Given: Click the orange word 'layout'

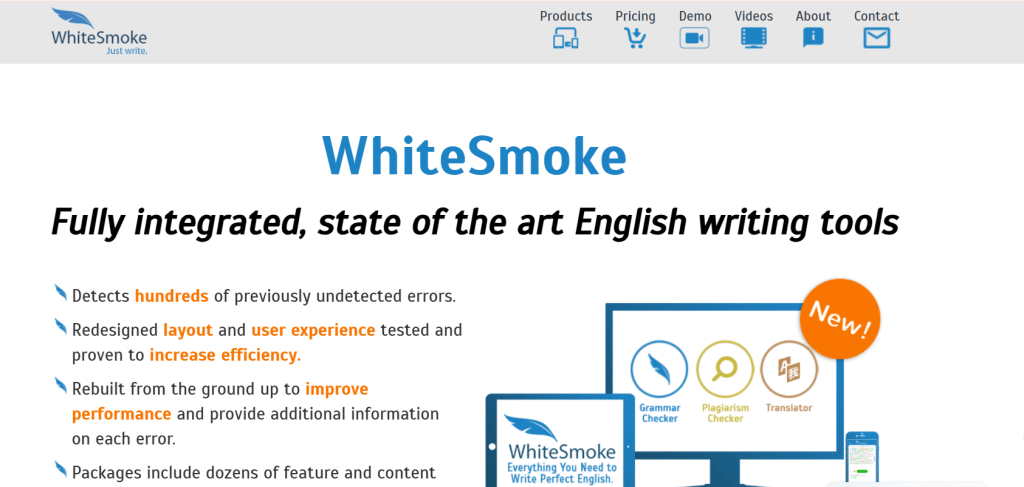Looking at the screenshot, I should [x=188, y=330].
